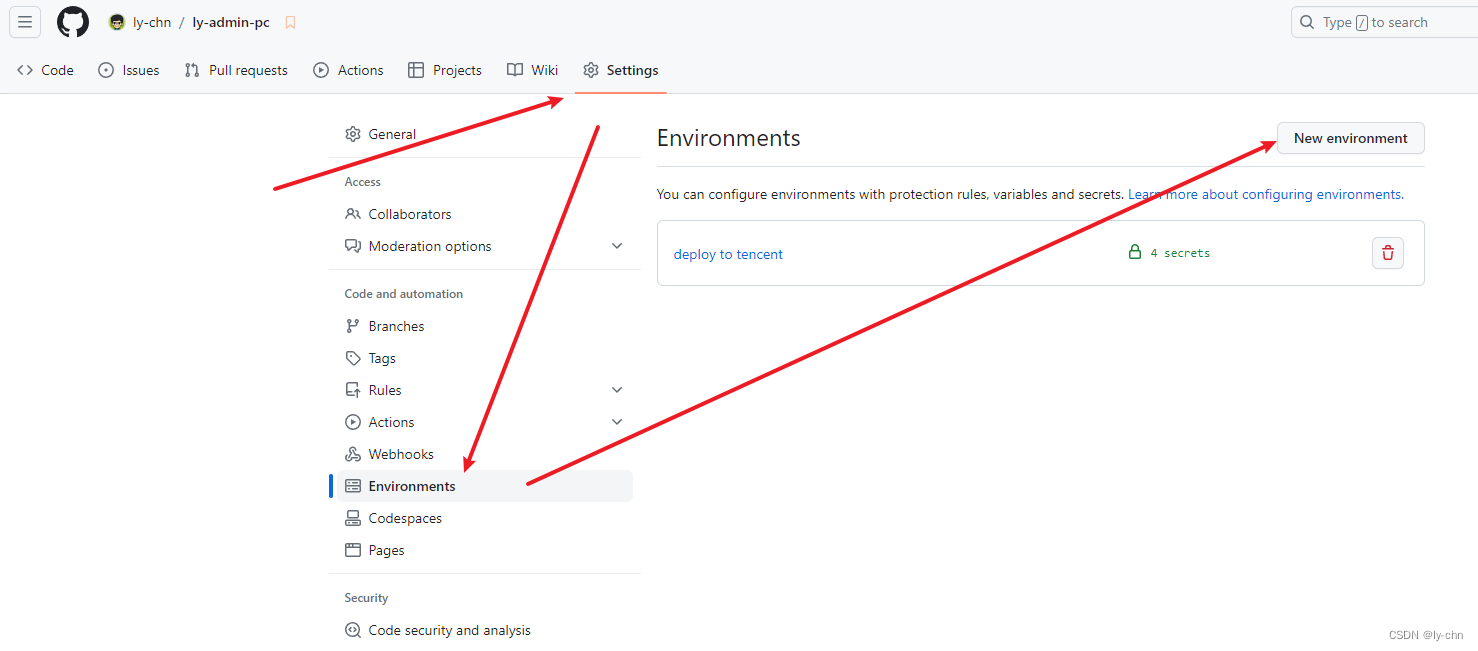The width and height of the screenshot is (1478, 651).
Task: Open the Webhooks settings via its icon
Action: pos(352,453)
